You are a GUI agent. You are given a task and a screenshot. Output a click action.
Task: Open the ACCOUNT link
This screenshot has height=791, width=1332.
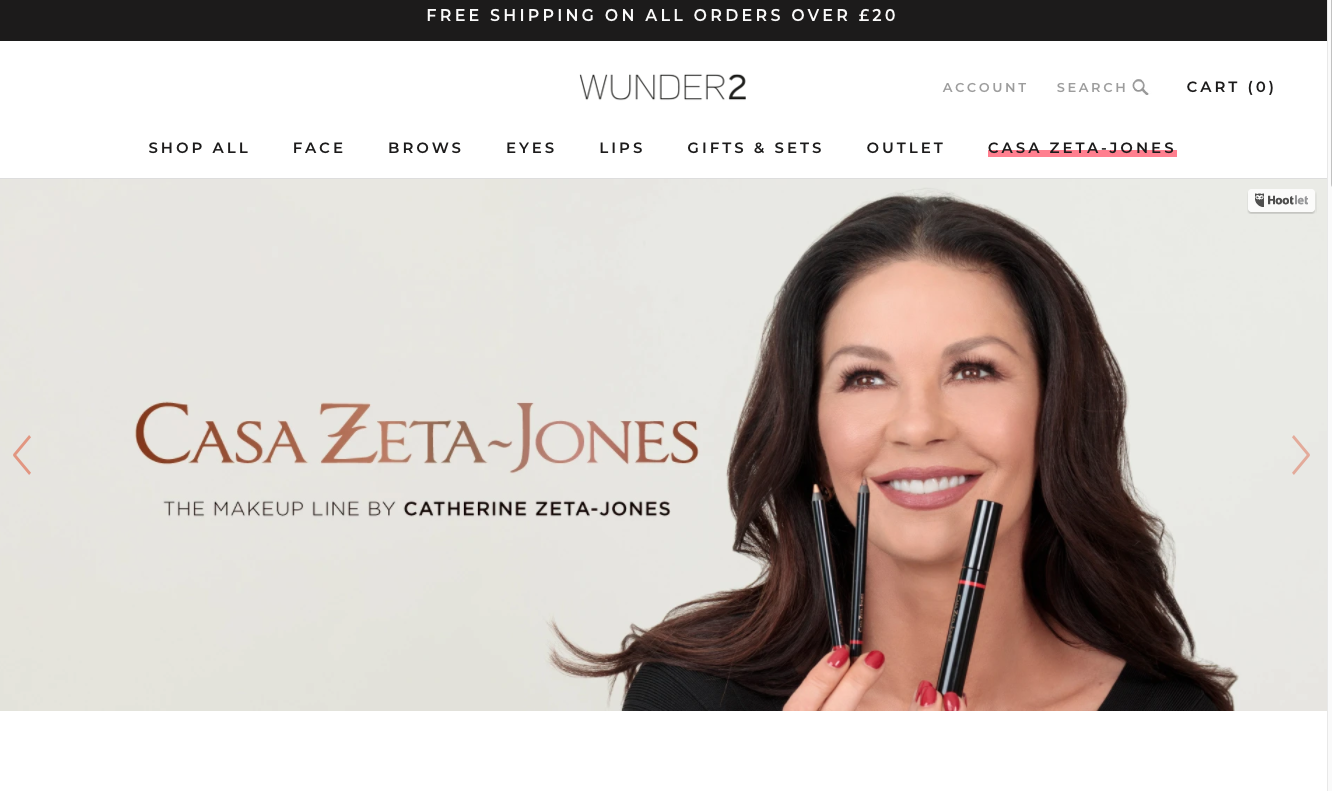click(x=985, y=88)
